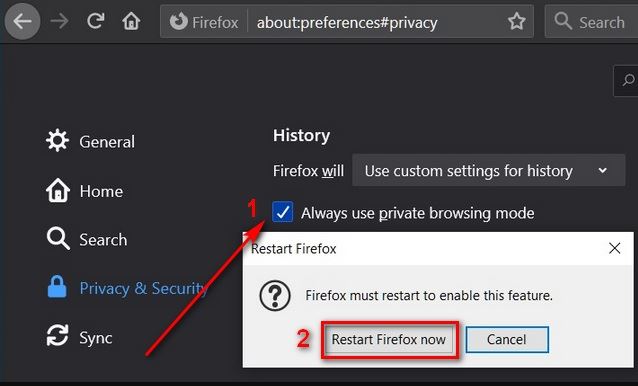The height and width of the screenshot is (386, 638).
Task: Open Privacy & Security category
Action: (128, 288)
